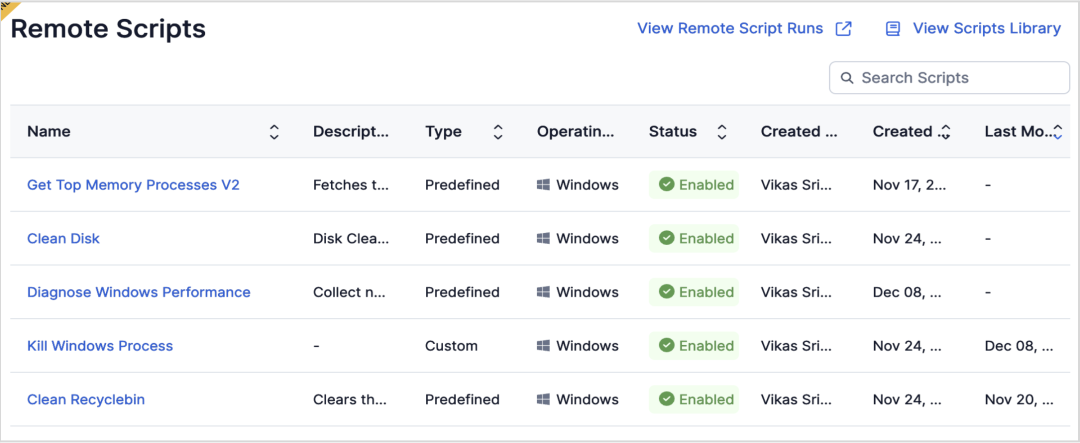Click the green check icon in the Get Top Memory Processes V2 row
Screen dimensions: 1080x443
pyautogui.click(x=666, y=185)
